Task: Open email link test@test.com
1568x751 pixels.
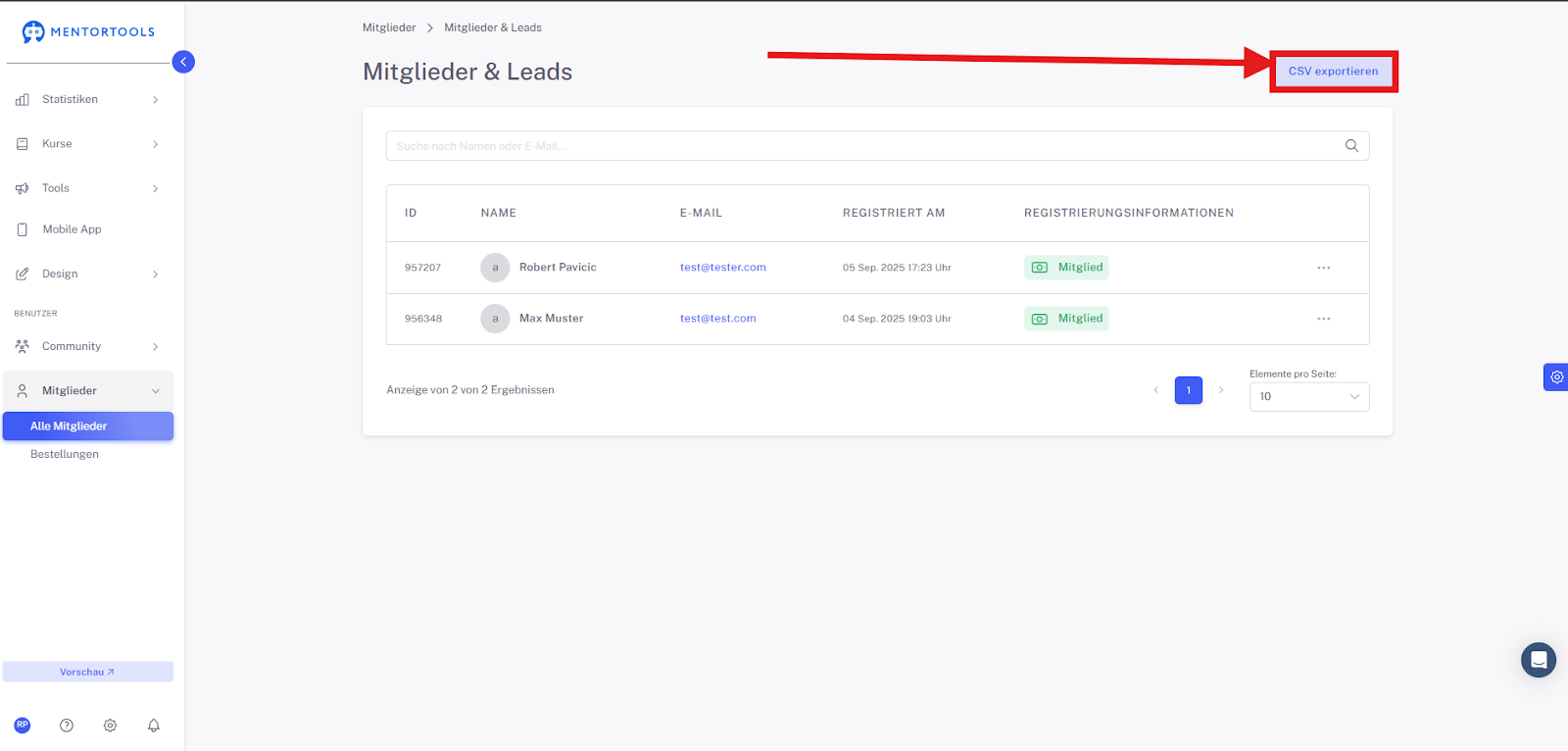Action: point(718,319)
